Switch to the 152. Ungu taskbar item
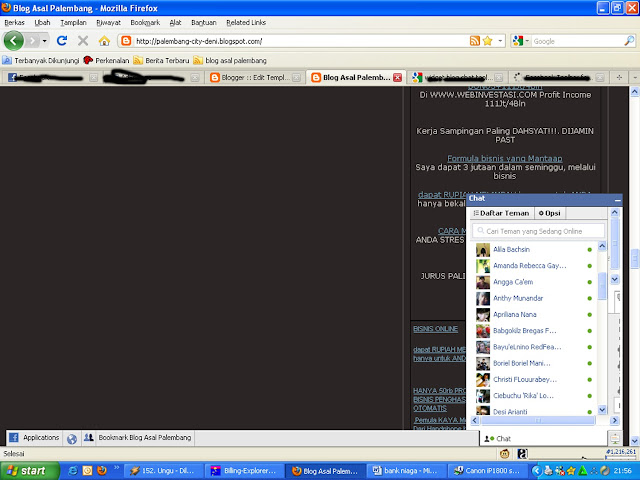The width and height of the screenshot is (640, 480). coord(163,471)
